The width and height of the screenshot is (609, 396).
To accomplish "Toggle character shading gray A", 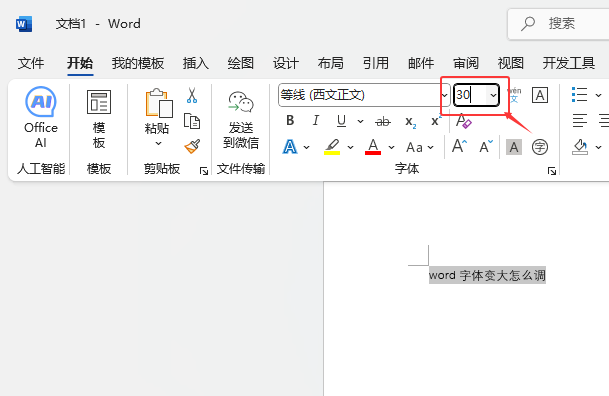I will [x=514, y=147].
